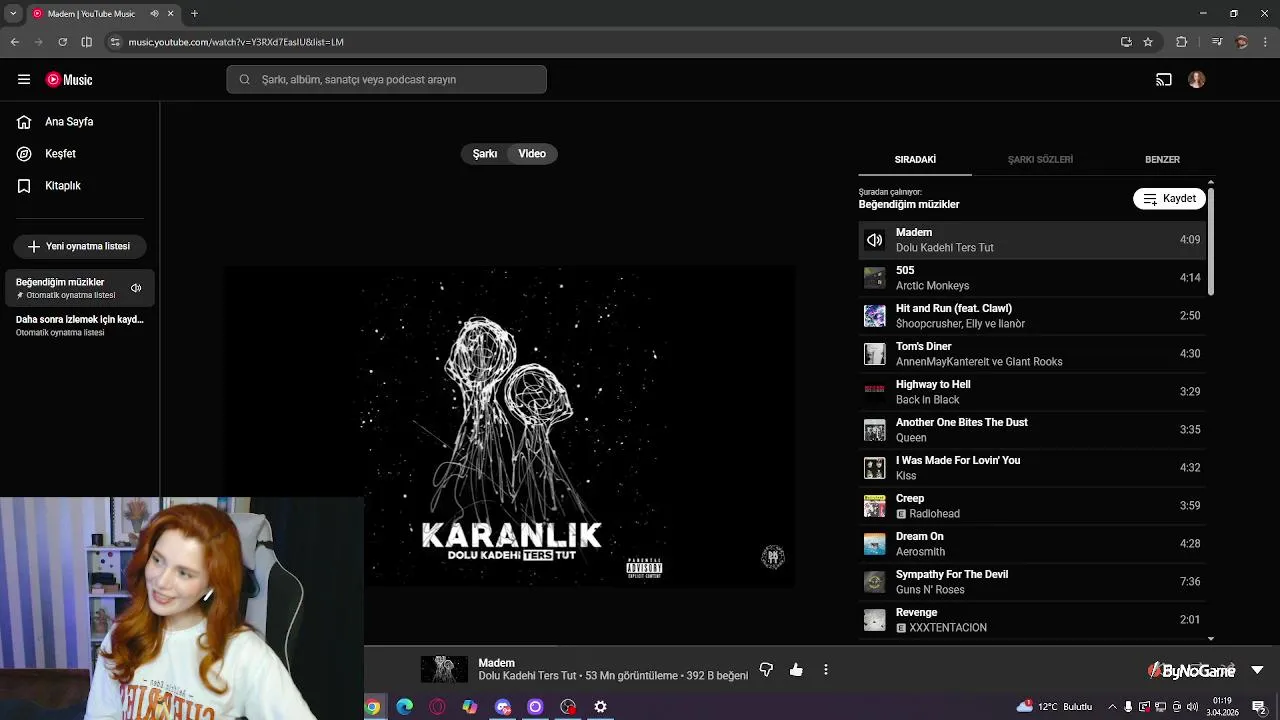Open a new browser tab
The height and width of the screenshot is (720, 1280).
click(194, 14)
